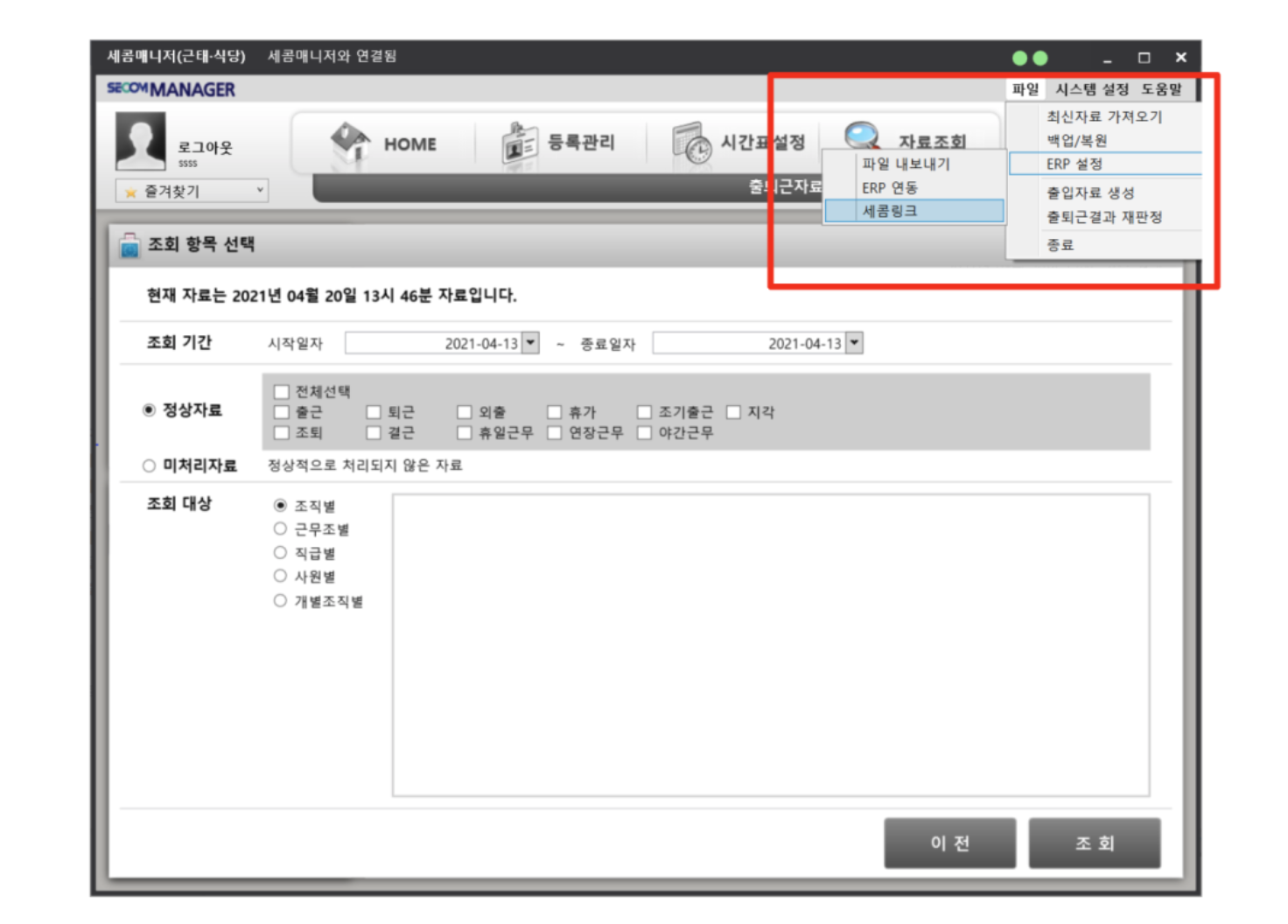Open the 종료일자 date picker dropdown
The width and height of the screenshot is (1288, 924).
point(854,343)
